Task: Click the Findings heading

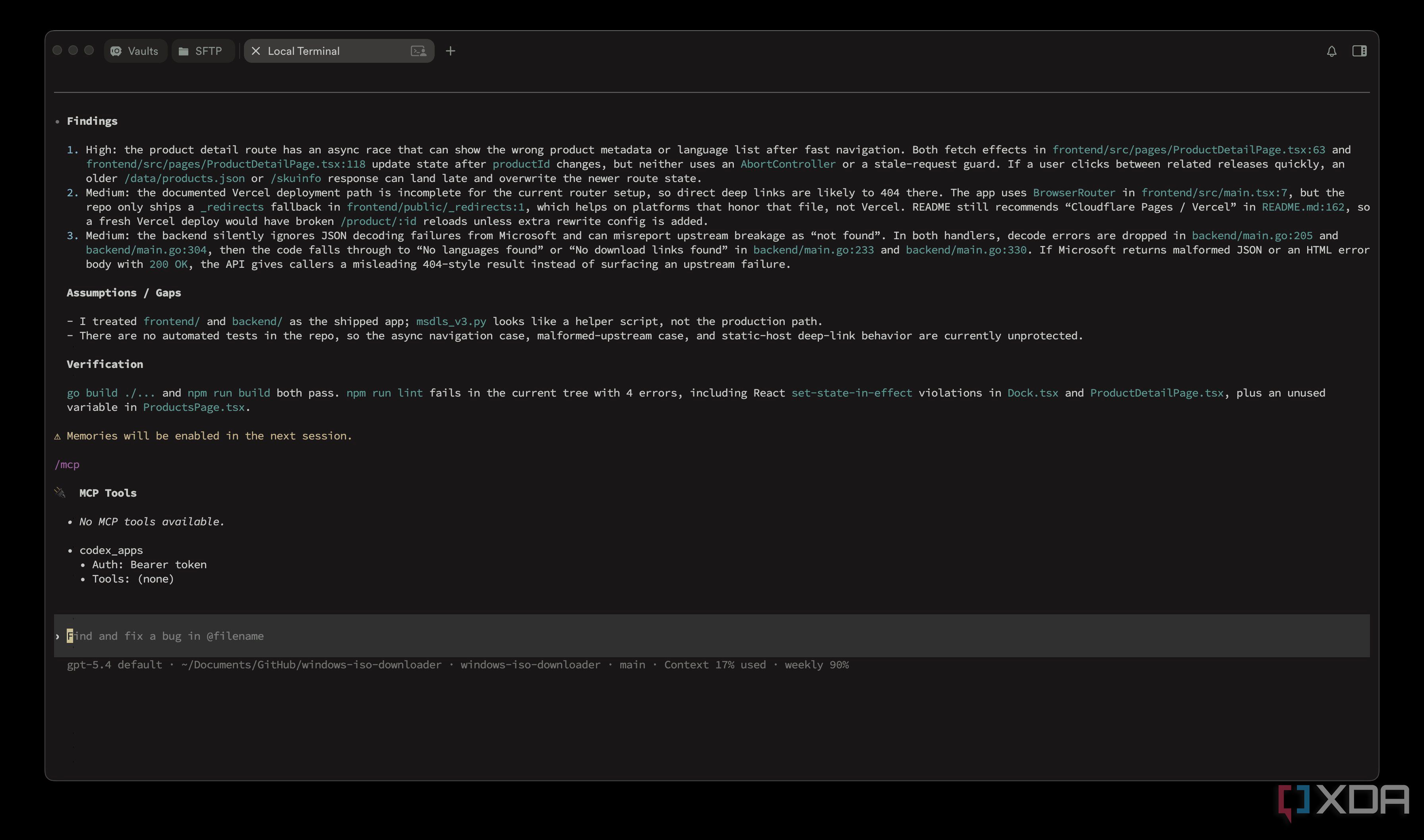Action: [92, 121]
